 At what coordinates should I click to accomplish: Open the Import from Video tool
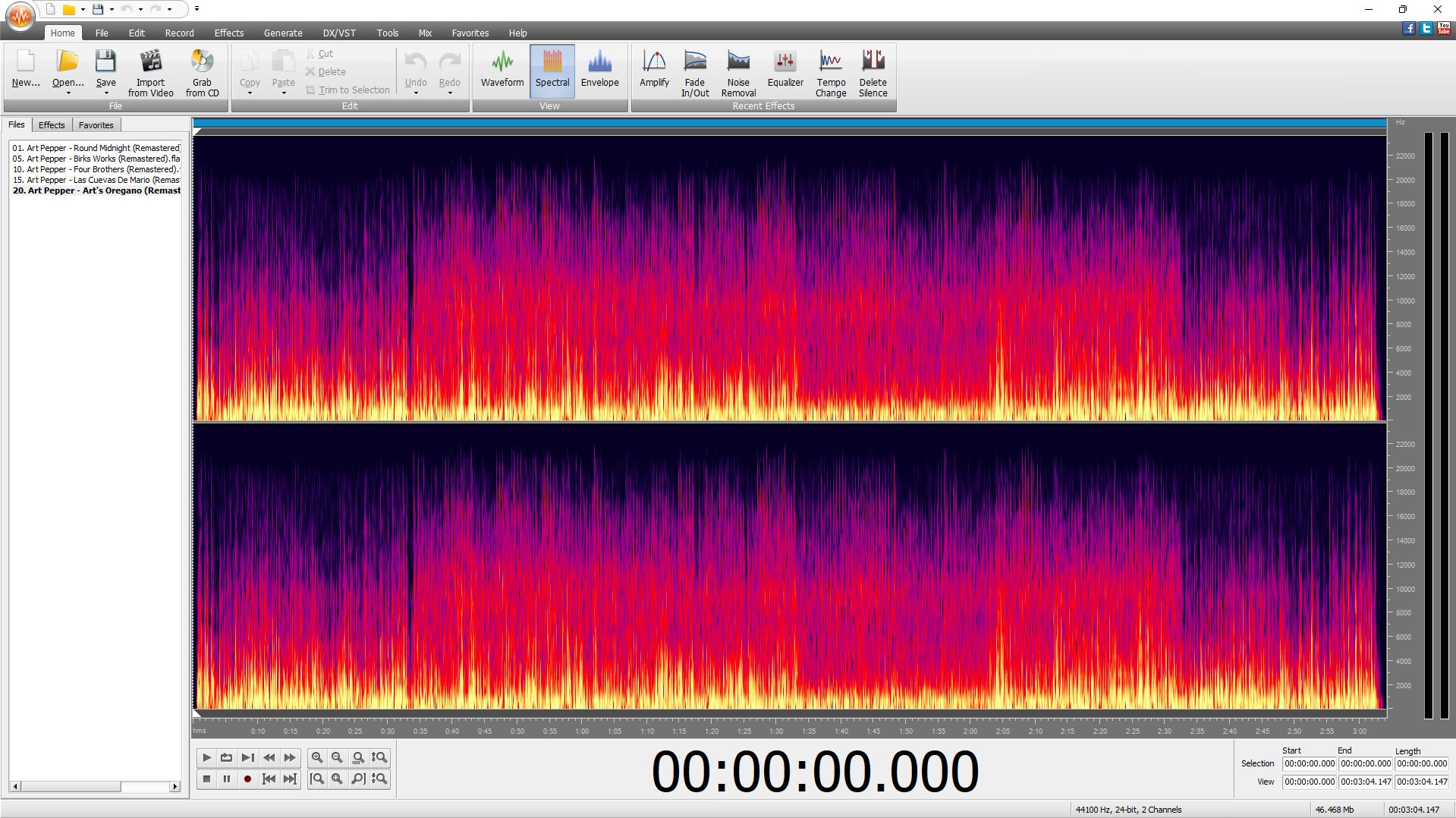(x=150, y=72)
